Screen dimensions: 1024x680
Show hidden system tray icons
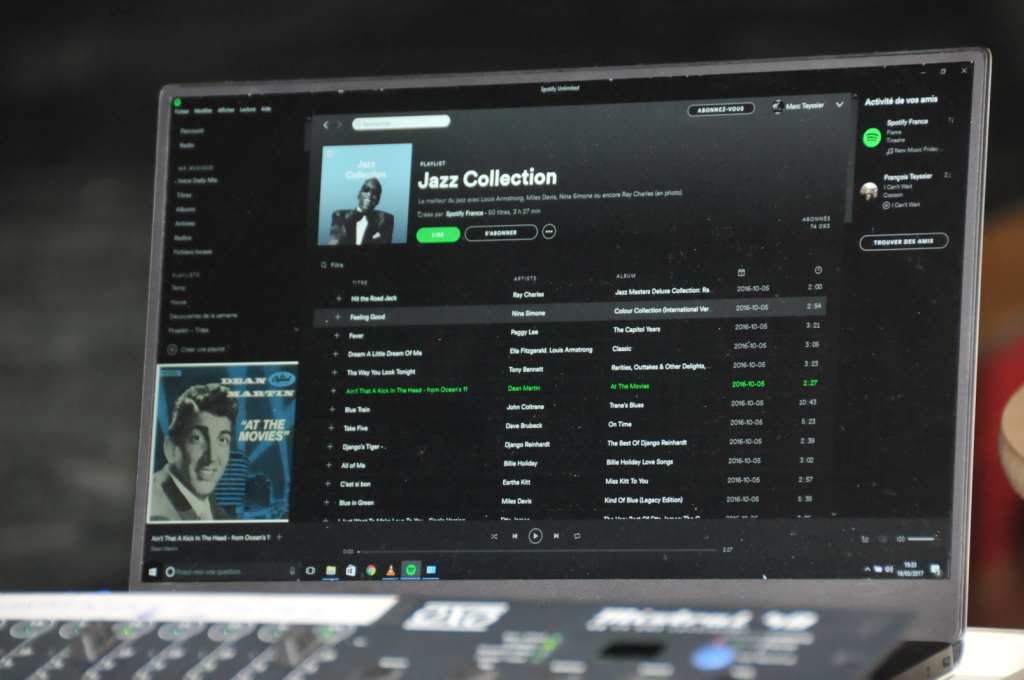click(x=867, y=570)
